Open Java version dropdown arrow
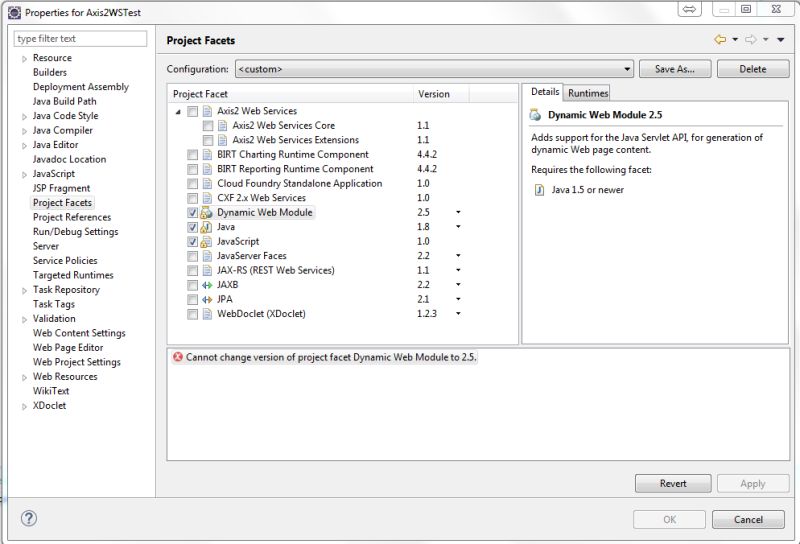 (x=458, y=227)
